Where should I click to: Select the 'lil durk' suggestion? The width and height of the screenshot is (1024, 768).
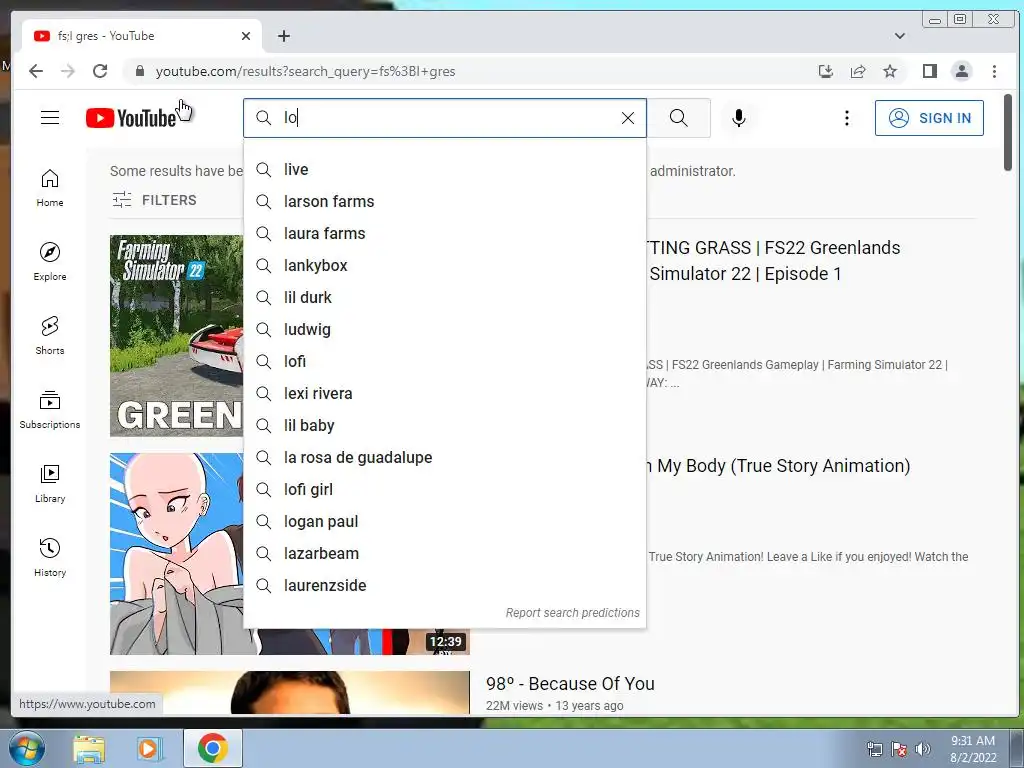445,298
